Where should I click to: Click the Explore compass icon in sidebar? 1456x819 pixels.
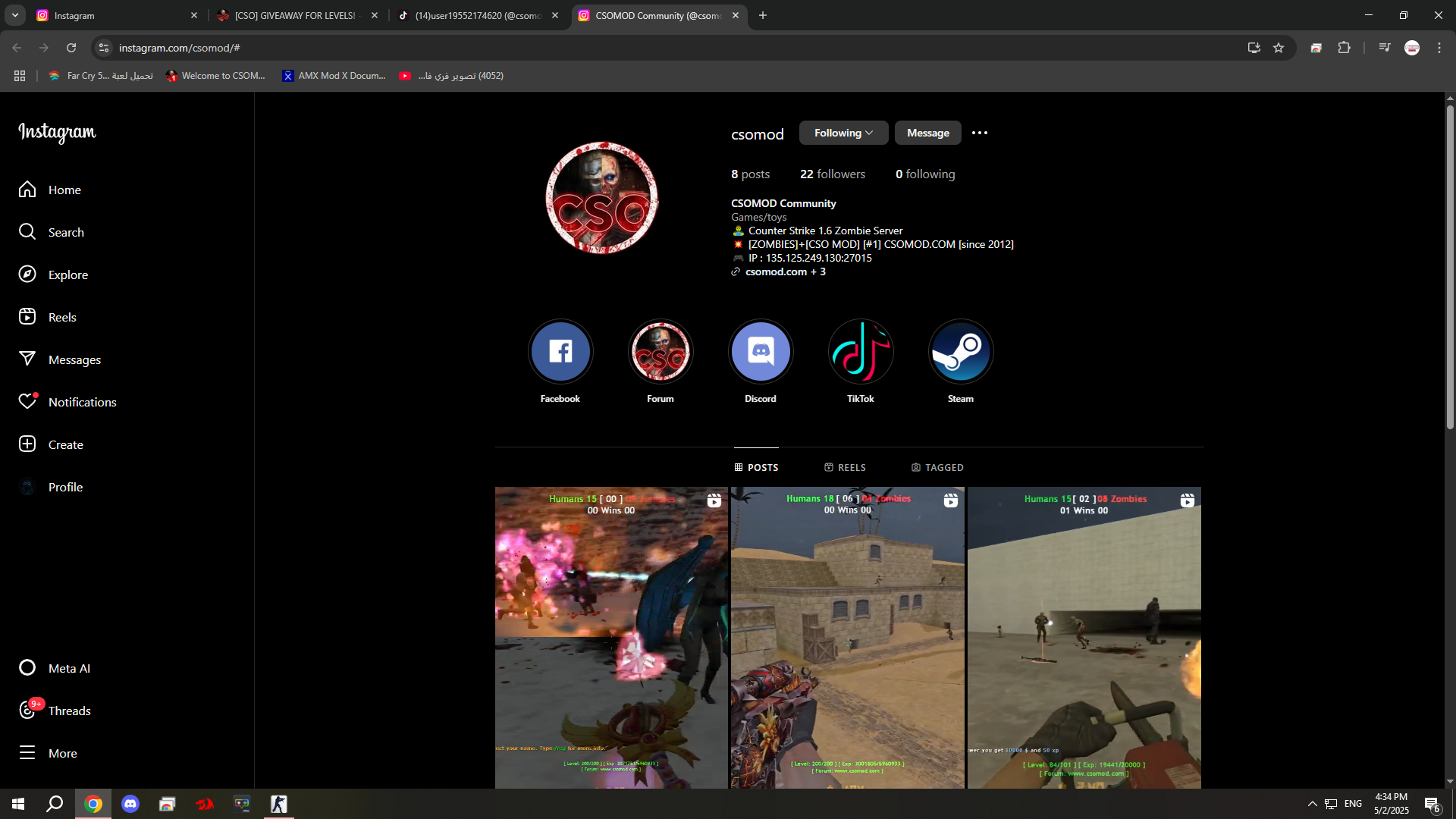pos(27,275)
